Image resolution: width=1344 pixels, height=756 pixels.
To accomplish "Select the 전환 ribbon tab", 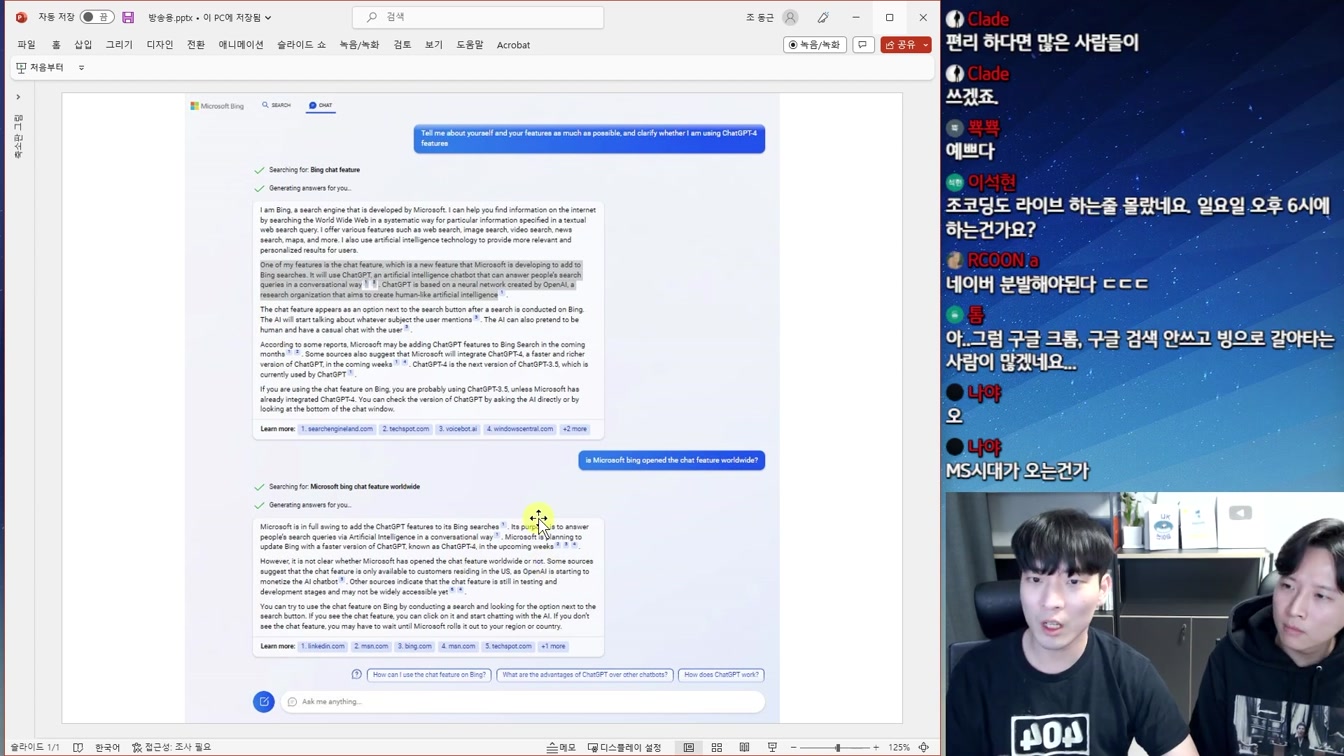I will tap(196, 45).
